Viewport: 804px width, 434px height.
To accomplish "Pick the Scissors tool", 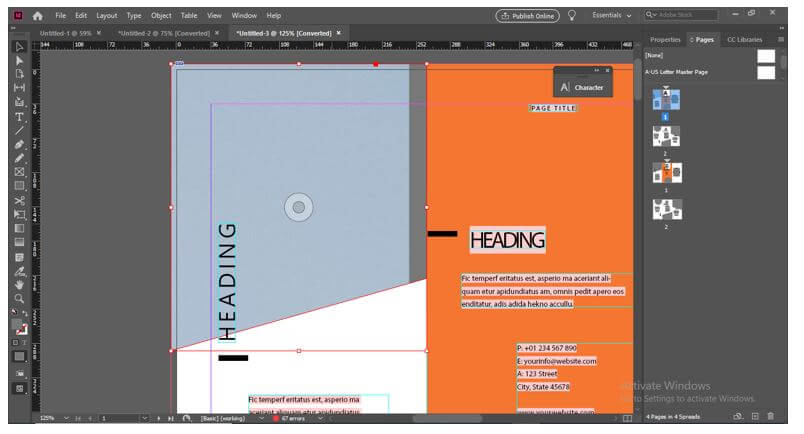I will click(19, 201).
